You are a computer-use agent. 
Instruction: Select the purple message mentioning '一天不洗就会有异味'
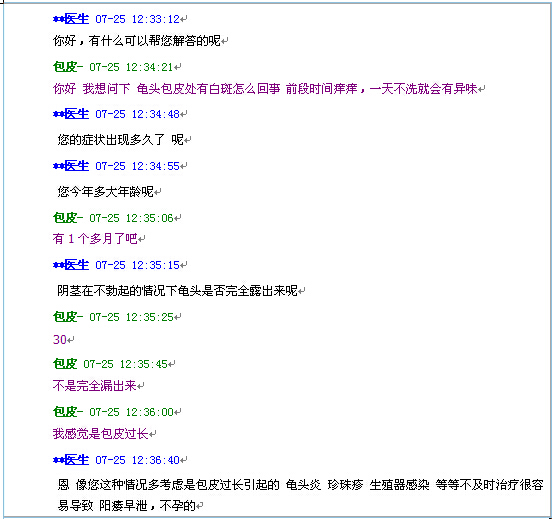tap(265, 88)
